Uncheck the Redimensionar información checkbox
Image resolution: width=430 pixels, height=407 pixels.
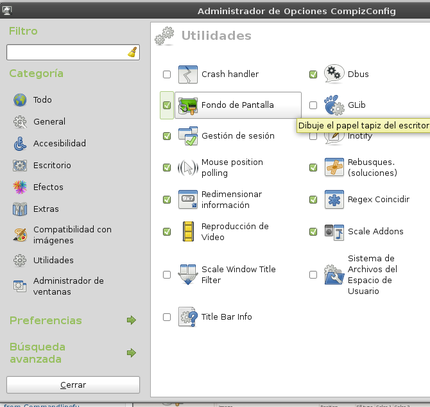tap(167, 200)
